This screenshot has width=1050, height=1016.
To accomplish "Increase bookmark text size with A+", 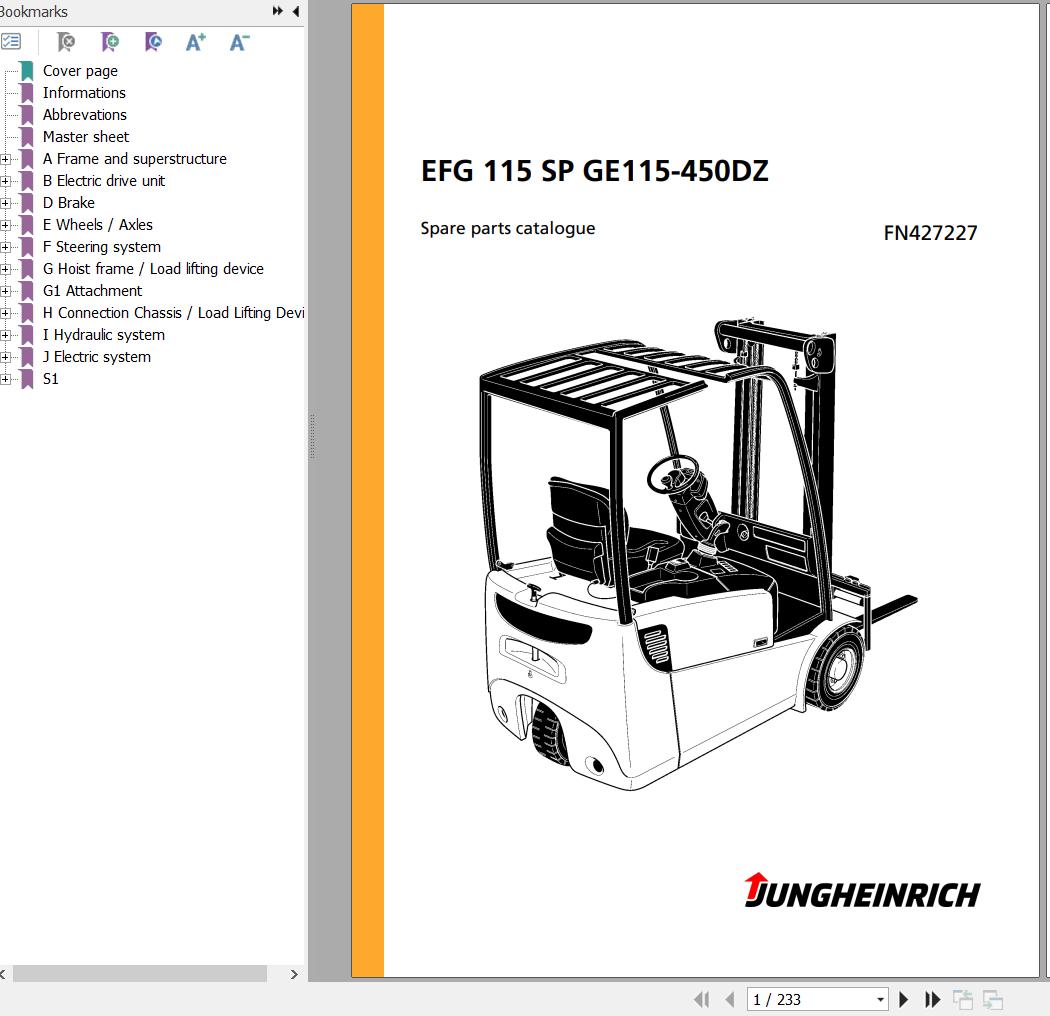I will click(x=196, y=42).
